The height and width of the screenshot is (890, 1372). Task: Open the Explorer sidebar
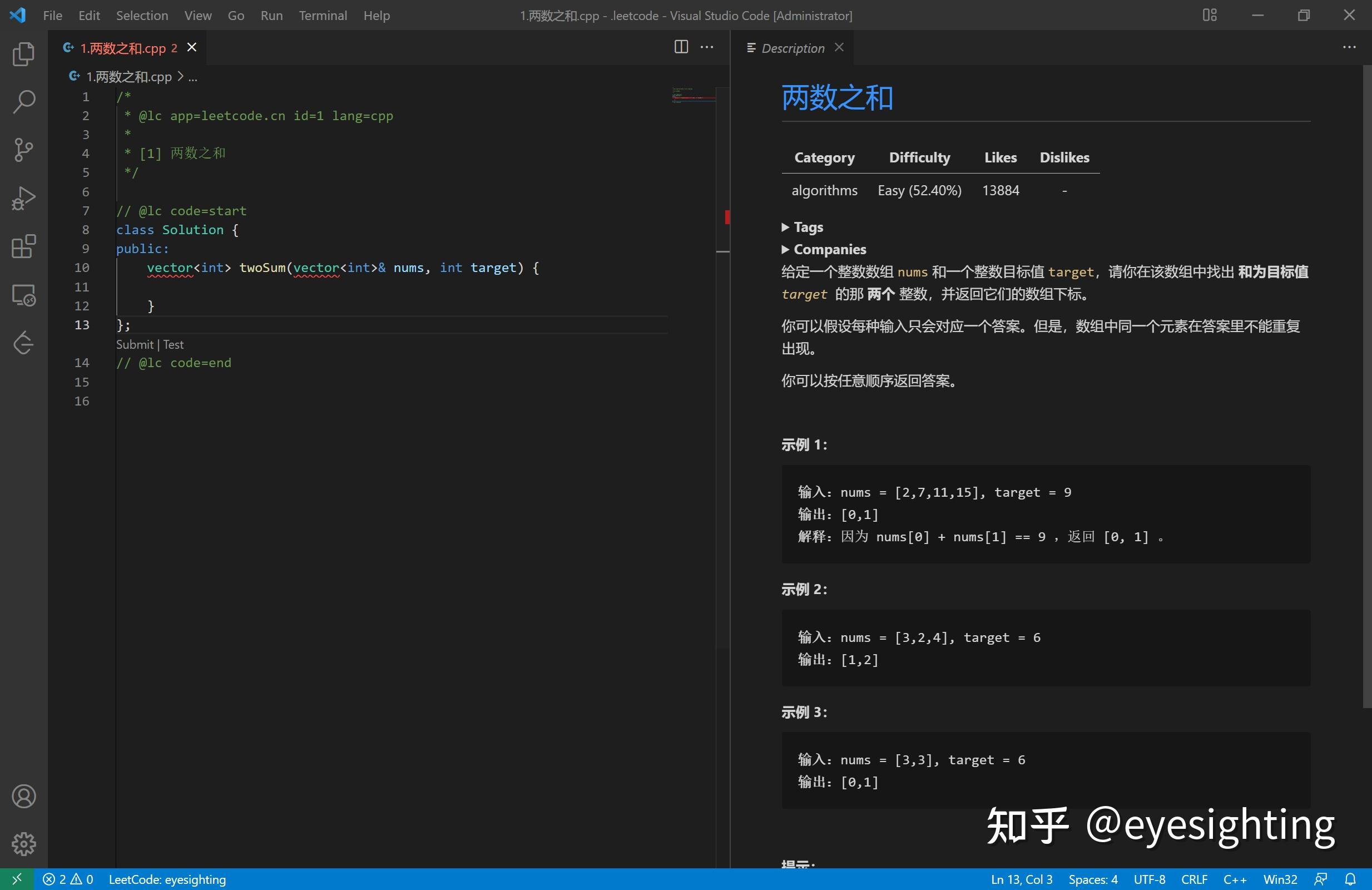click(x=23, y=53)
